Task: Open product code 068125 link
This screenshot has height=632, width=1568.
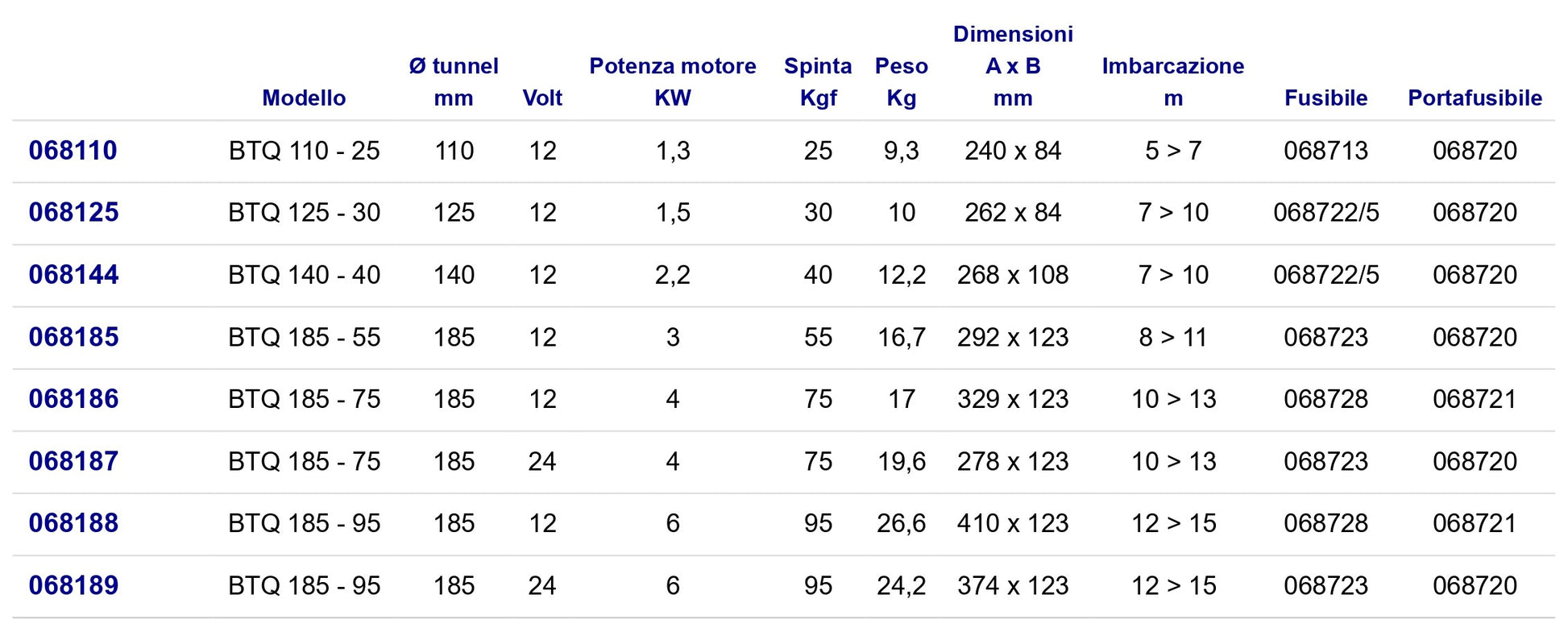Action: [73, 213]
